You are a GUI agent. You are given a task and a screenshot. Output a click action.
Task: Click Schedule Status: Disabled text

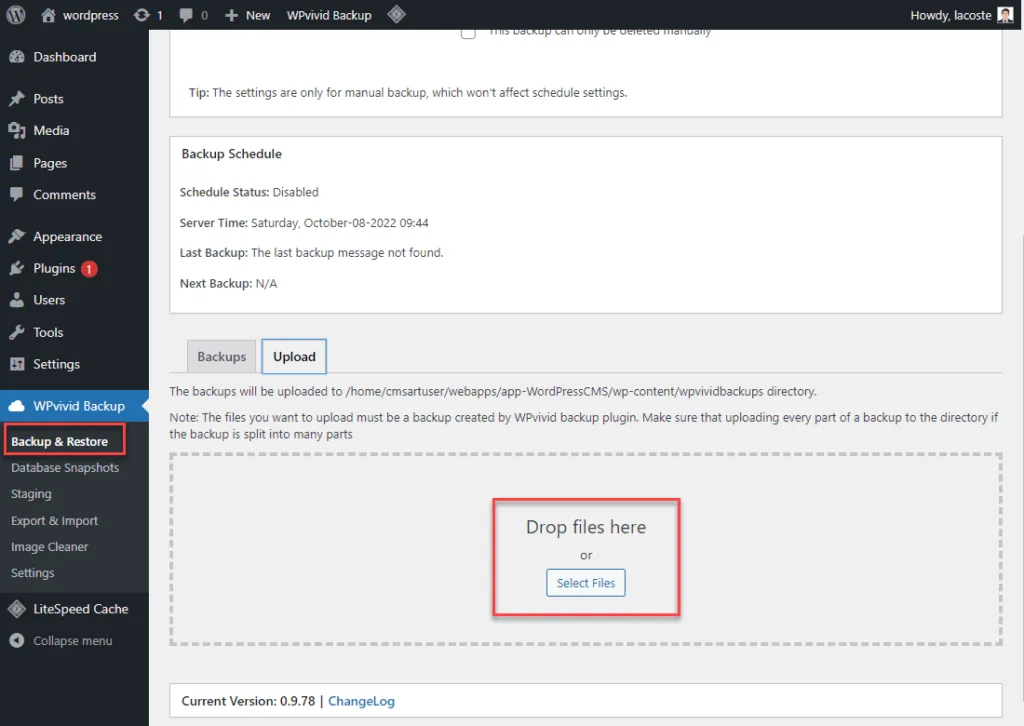tap(249, 192)
